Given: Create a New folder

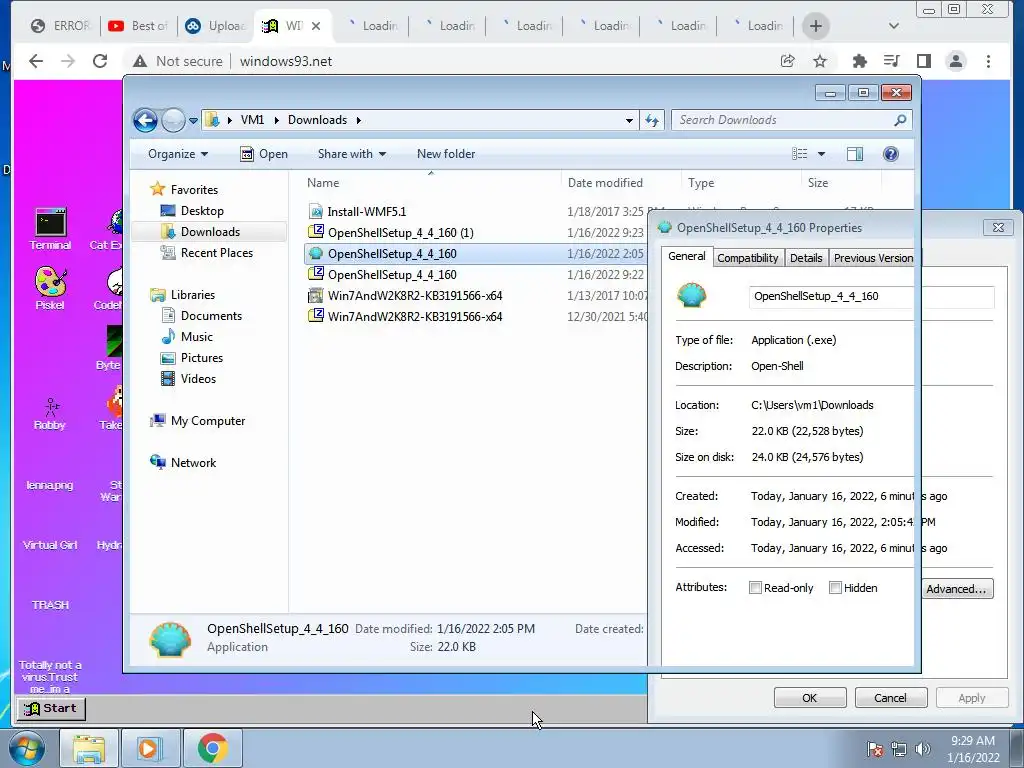Looking at the screenshot, I should pos(446,154).
